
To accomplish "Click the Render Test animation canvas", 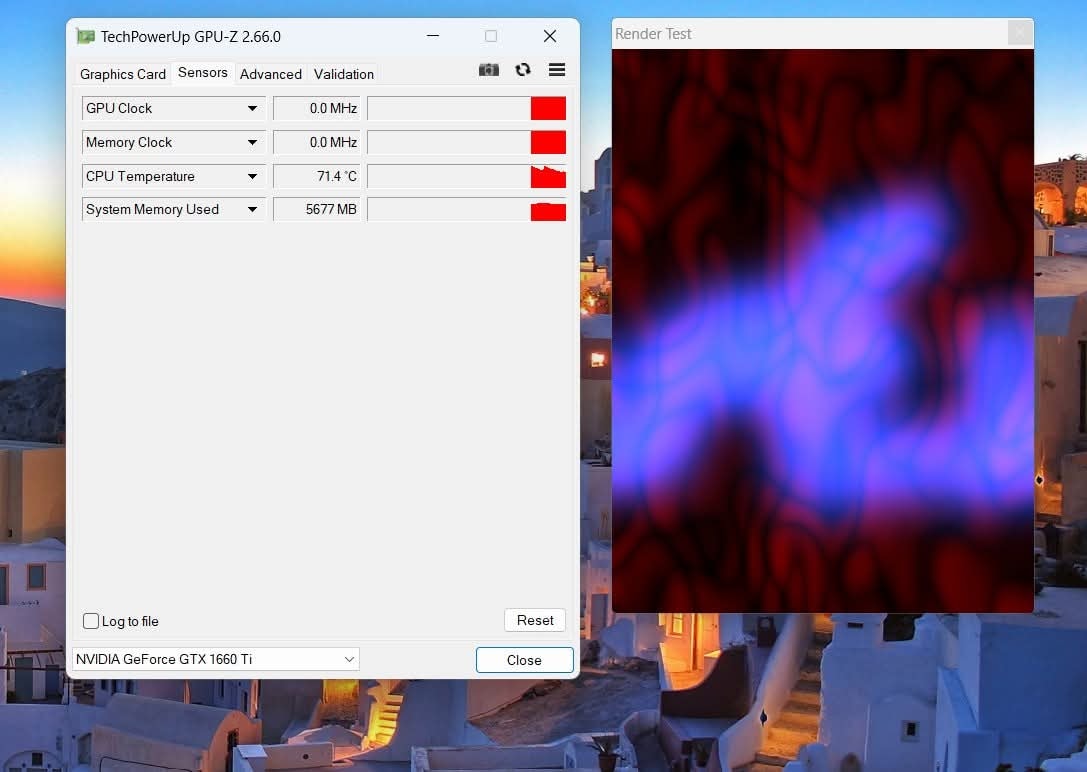I will 822,331.
